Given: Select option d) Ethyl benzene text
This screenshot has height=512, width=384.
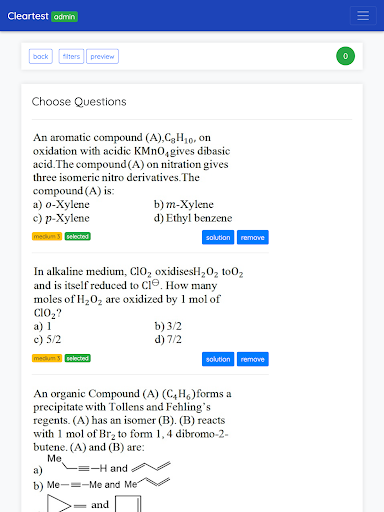Looking at the screenshot, I should 193,218.
